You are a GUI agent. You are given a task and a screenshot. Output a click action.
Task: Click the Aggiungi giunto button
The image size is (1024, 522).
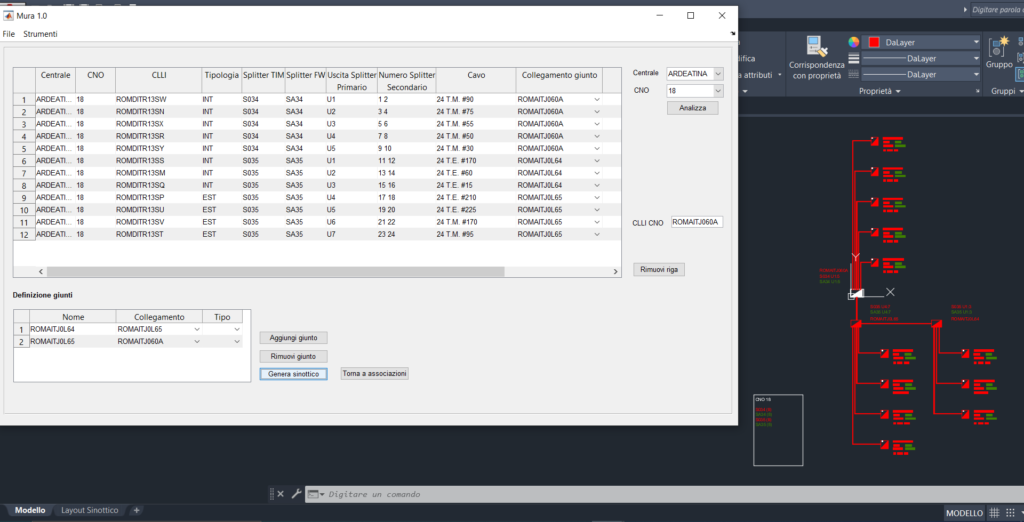click(x=293, y=338)
